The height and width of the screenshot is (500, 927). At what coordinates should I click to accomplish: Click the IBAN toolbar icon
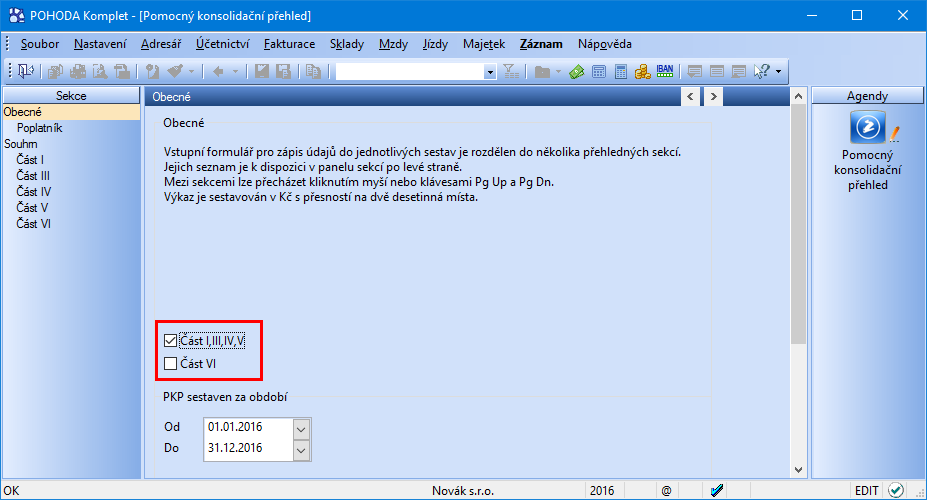(665, 72)
